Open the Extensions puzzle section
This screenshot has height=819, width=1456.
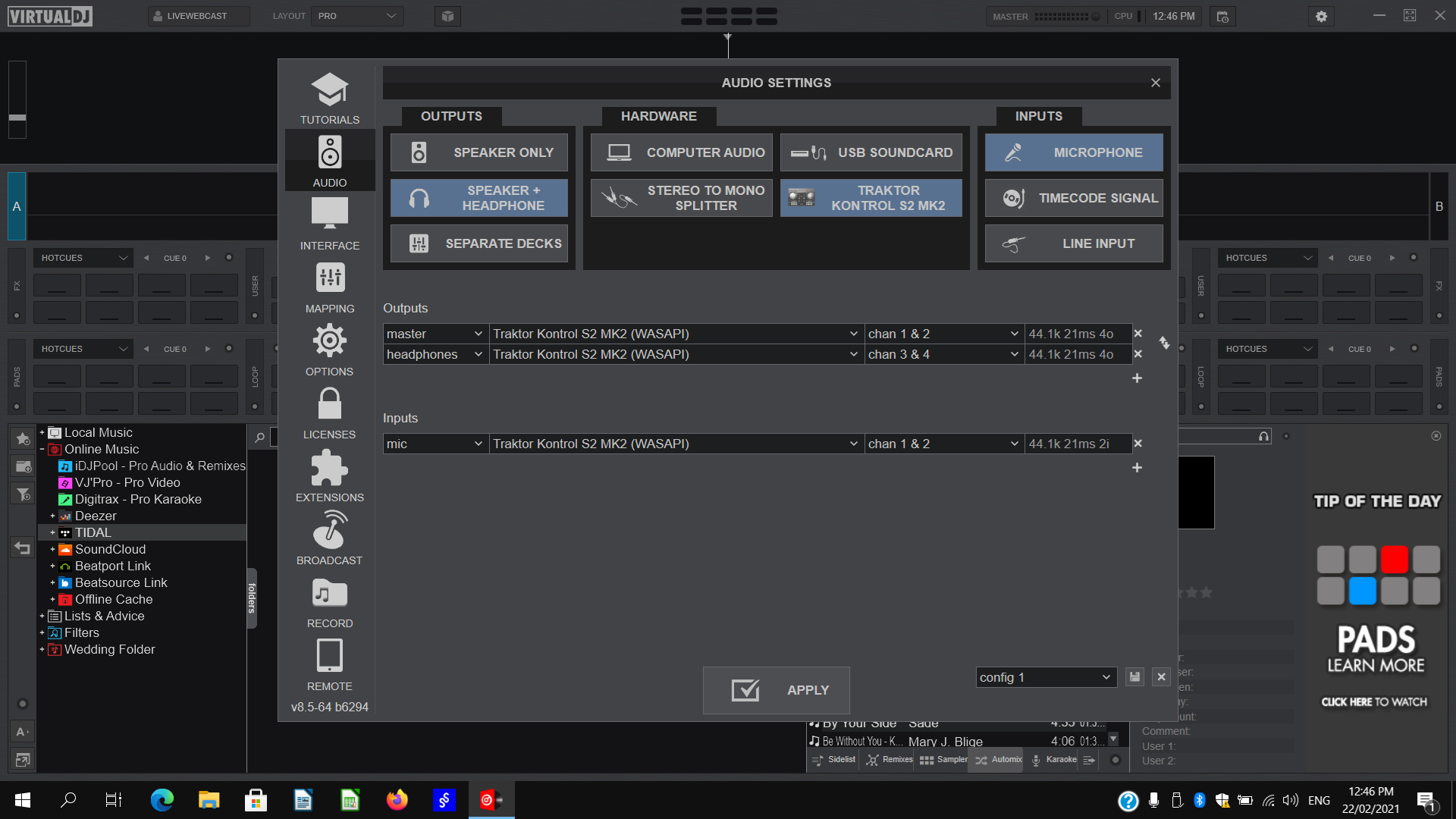click(x=329, y=475)
